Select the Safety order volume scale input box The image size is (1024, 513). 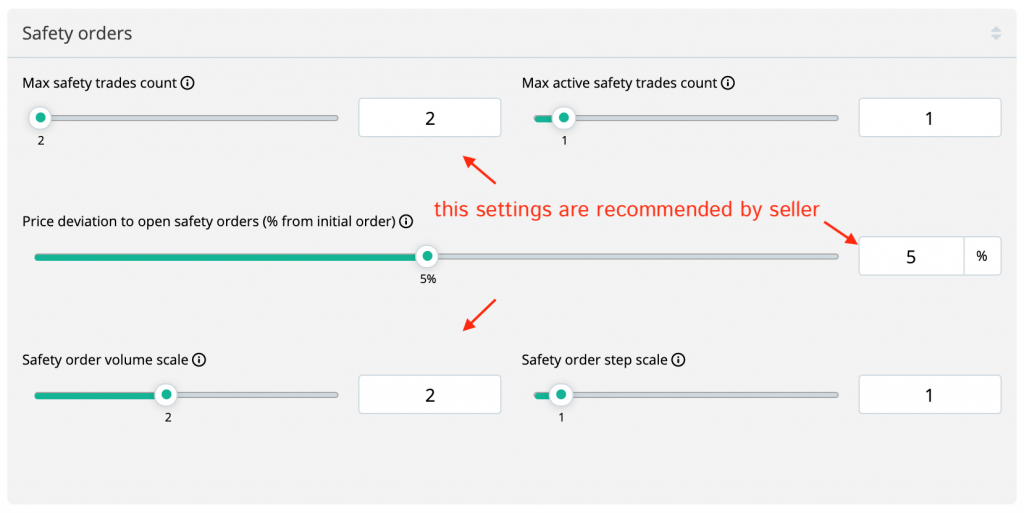point(430,395)
